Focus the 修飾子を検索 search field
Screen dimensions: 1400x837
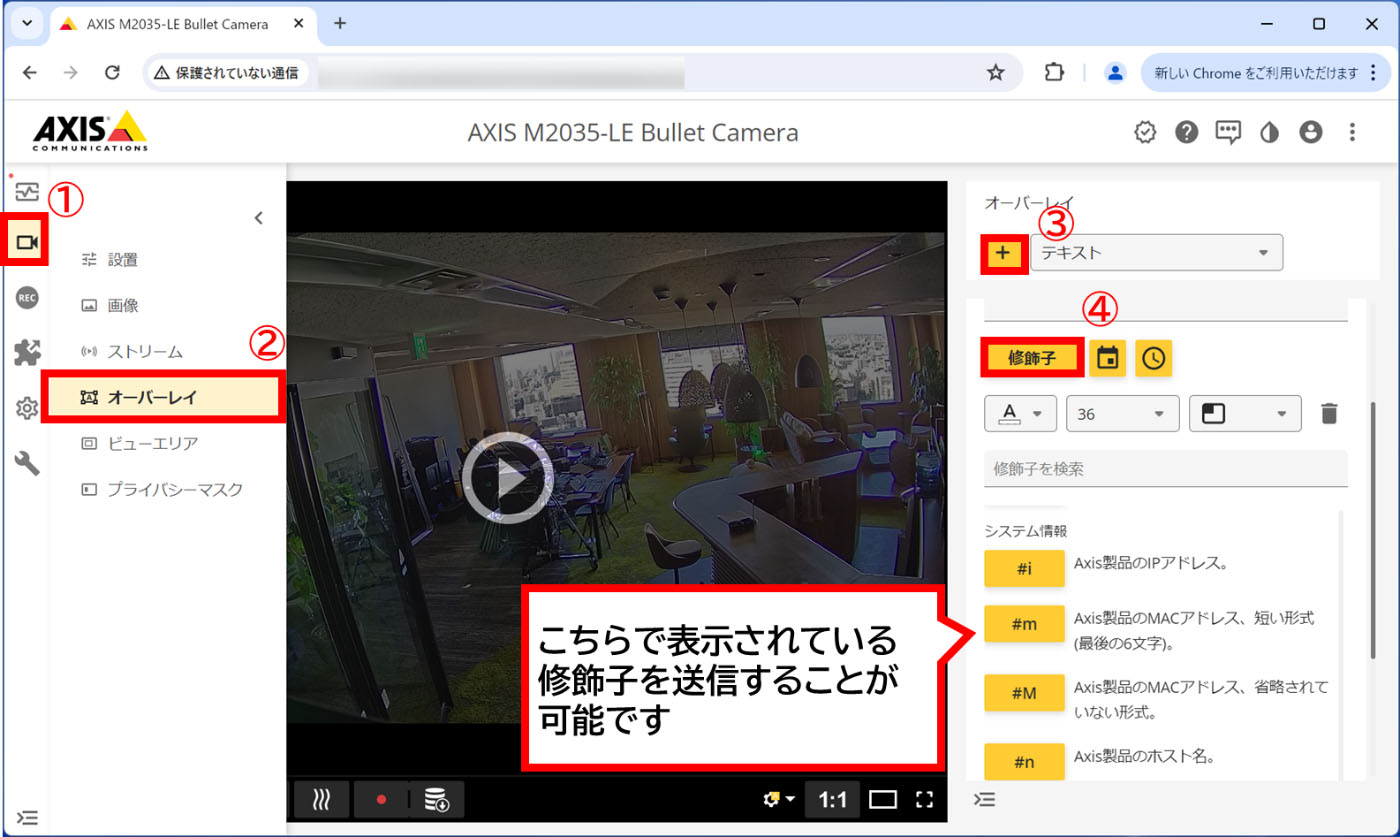pyautogui.click(x=1166, y=468)
